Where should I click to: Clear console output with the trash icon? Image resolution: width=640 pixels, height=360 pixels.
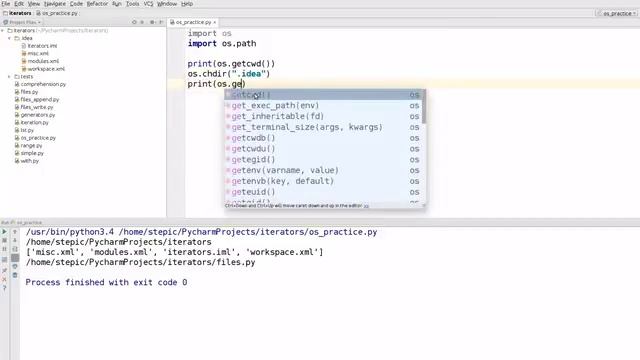[x=15, y=275]
